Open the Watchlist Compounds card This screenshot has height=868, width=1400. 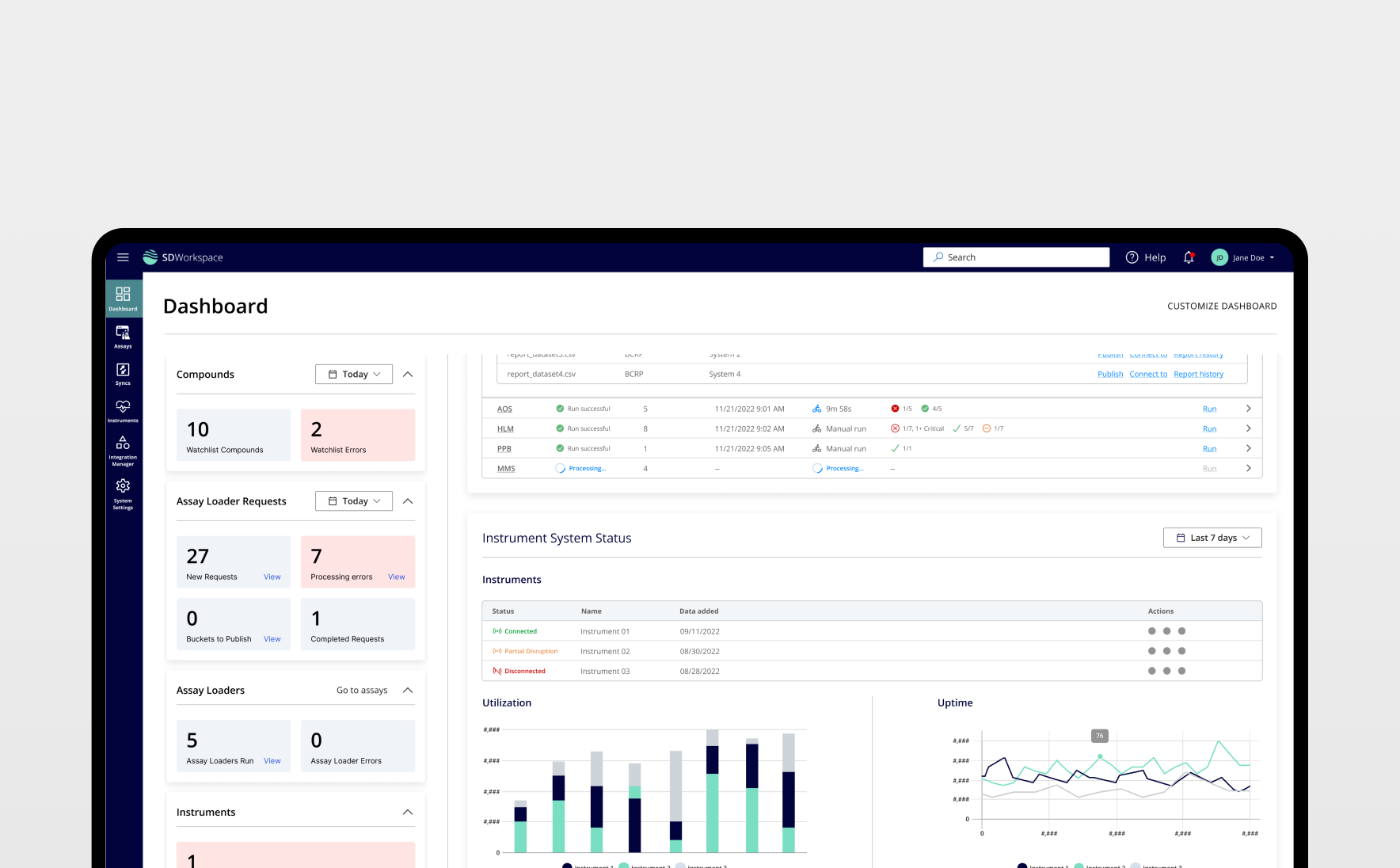point(234,435)
